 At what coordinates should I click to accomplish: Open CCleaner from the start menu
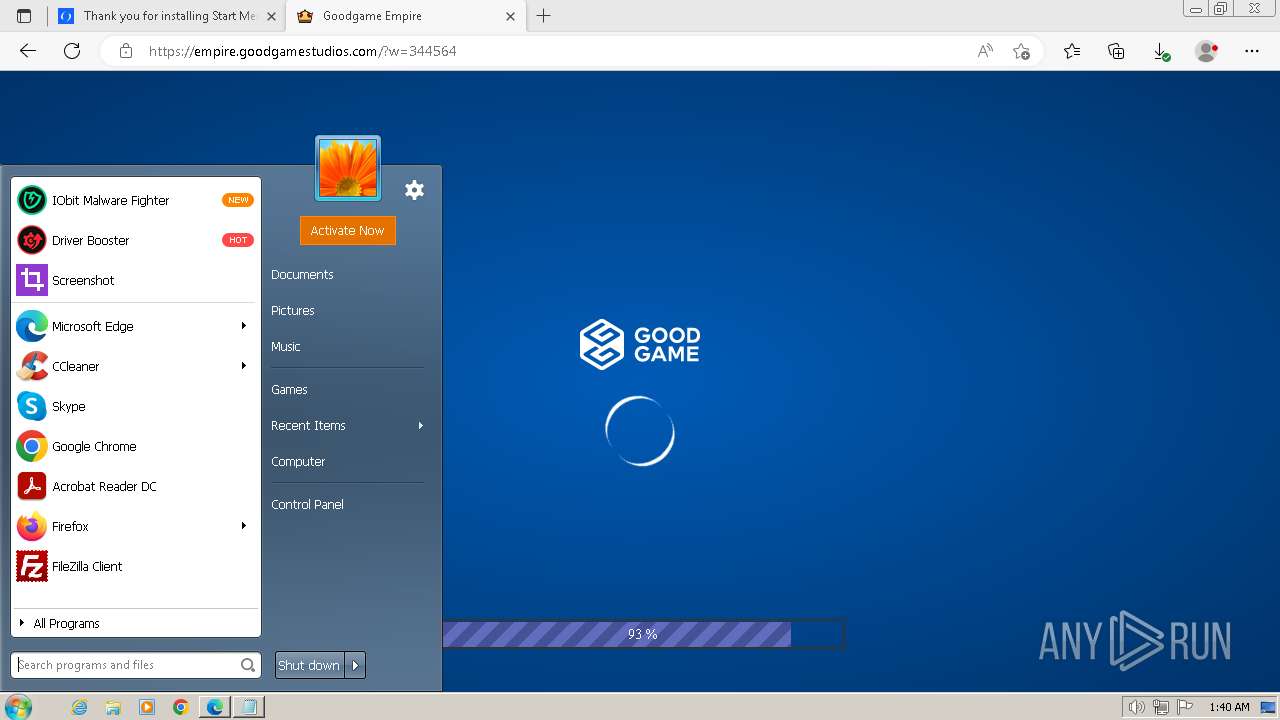[x=136, y=366]
